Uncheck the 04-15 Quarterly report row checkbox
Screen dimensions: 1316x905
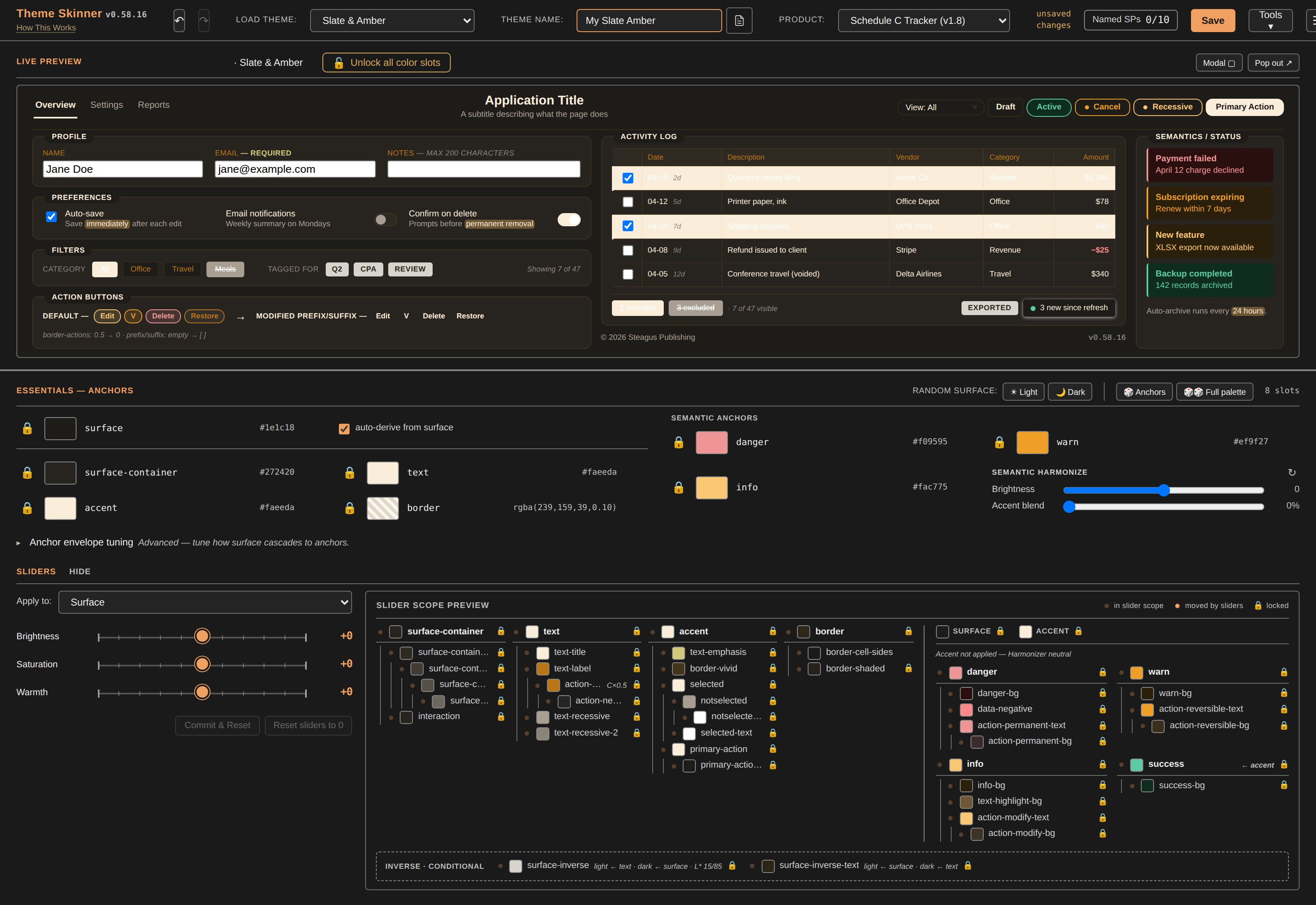(x=628, y=178)
